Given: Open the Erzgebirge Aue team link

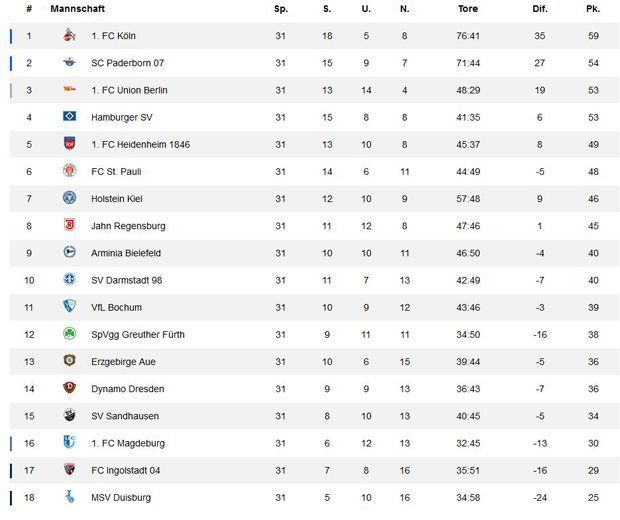Looking at the screenshot, I should 123,361.
